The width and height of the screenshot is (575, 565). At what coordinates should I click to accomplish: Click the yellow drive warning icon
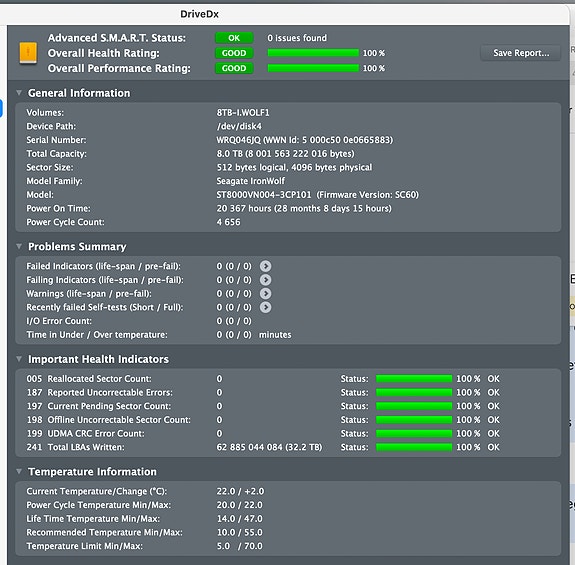pos(28,53)
